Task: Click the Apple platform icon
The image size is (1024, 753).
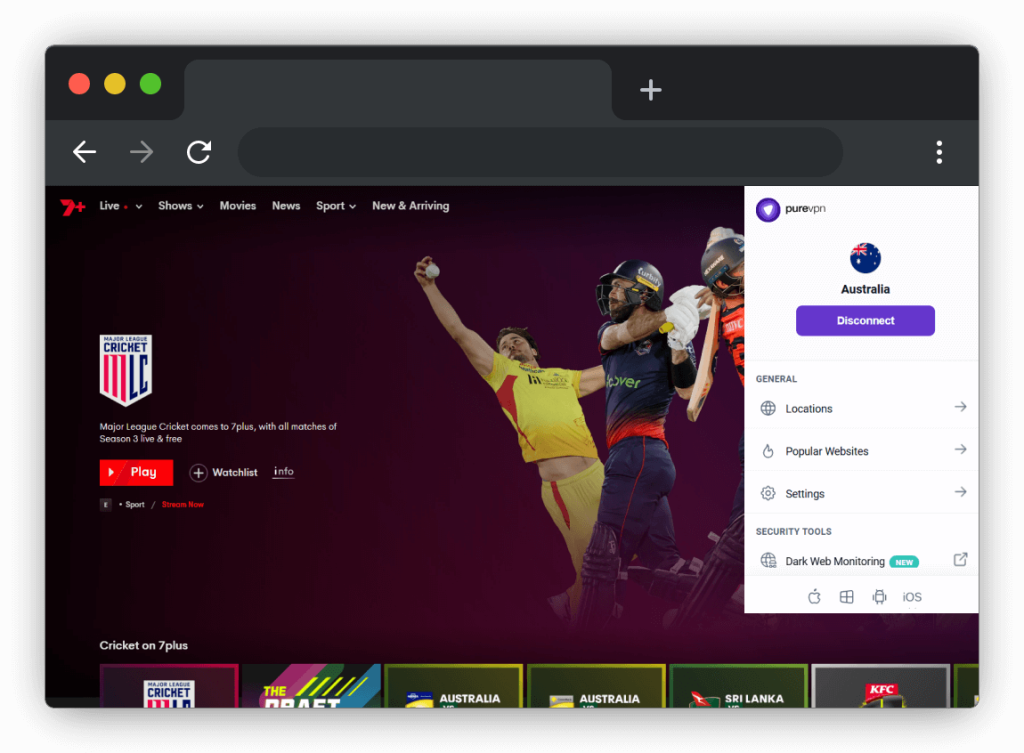Action: [x=814, y=597]
